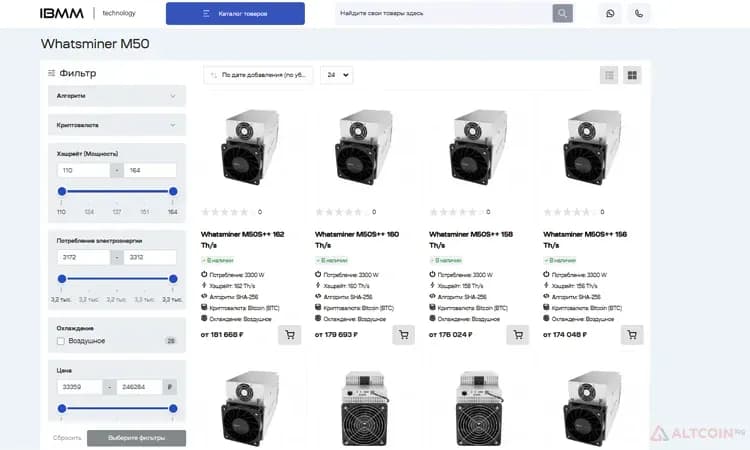This screenshot has width=750, height=450.
Task: Open Whatsminer M50S++ 160 Th/s product image
Action: (364, 147)
